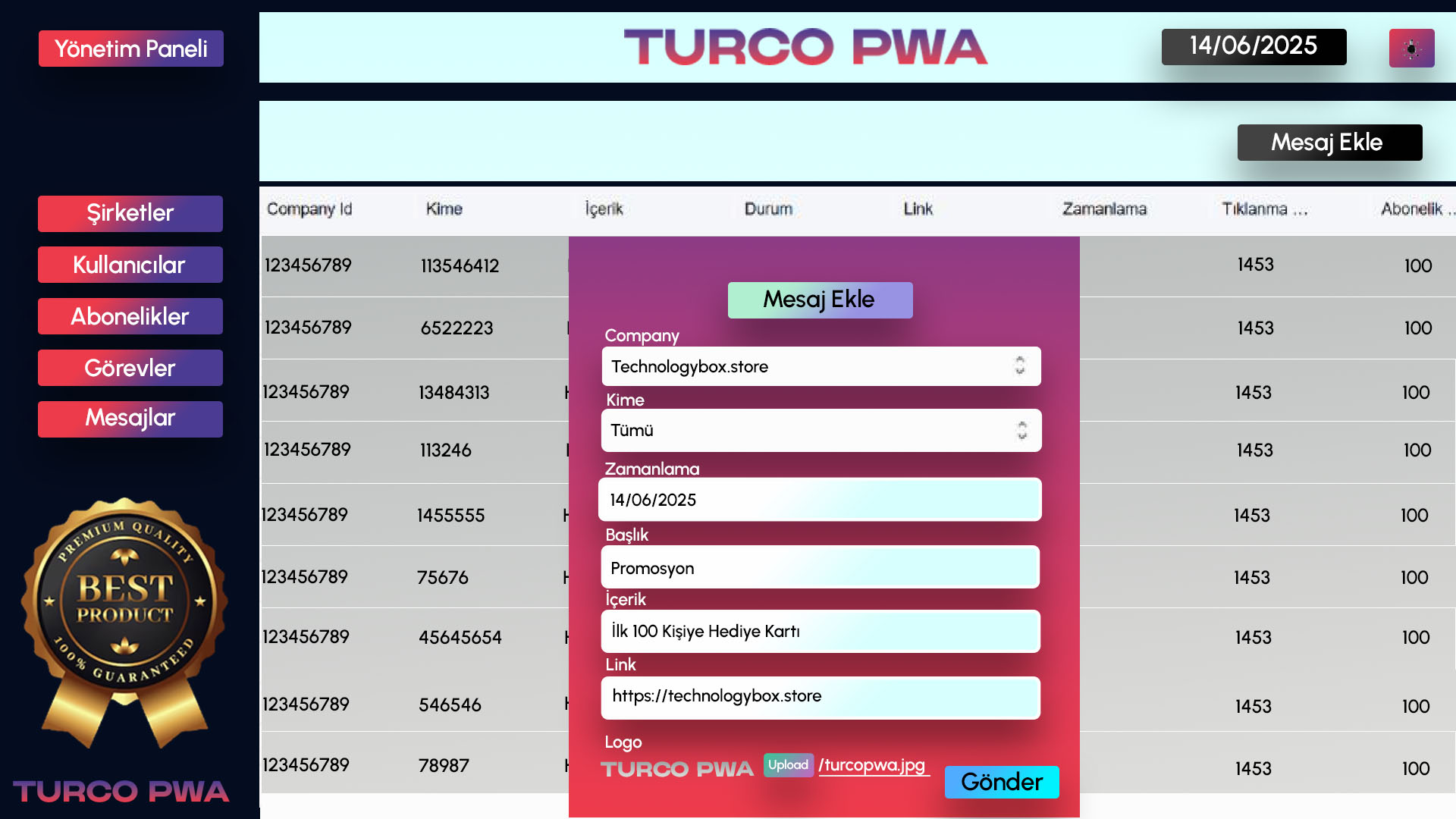Select the row cell 546546
The height and width of the screenshot is (819, 1456).
click(450, 705)
